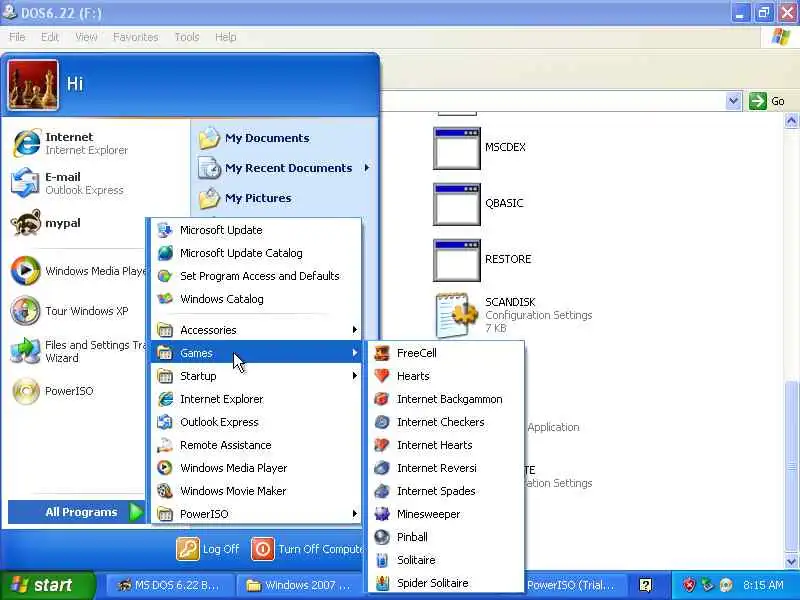Image resolution: width=800 pixels, height=600 pixels.
Task: Open Microsoft Update icon
Action: tap(165, 230)
